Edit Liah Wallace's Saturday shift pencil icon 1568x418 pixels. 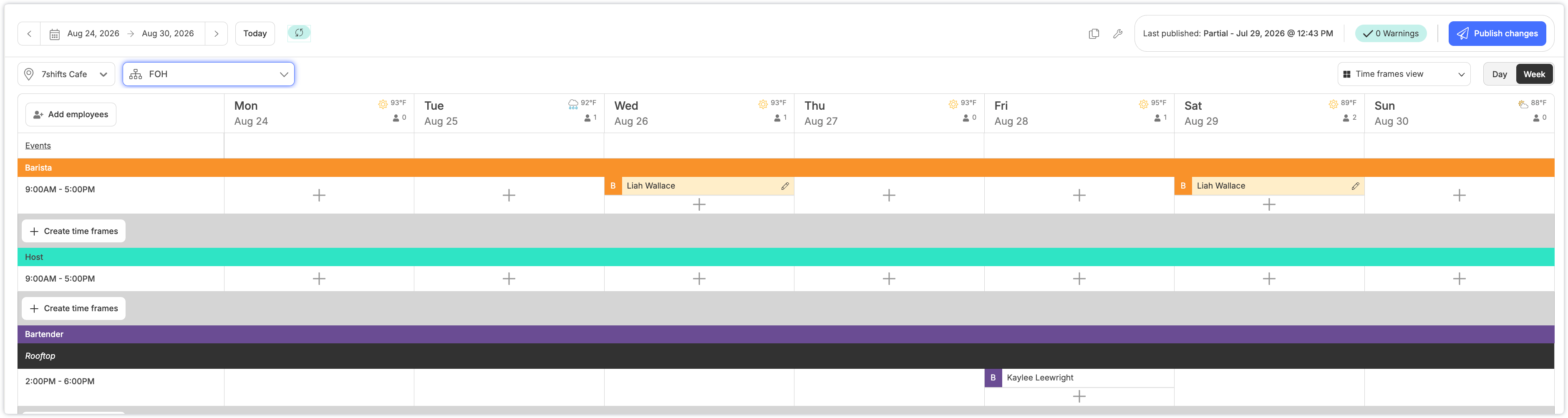(x=1355, y=186)
